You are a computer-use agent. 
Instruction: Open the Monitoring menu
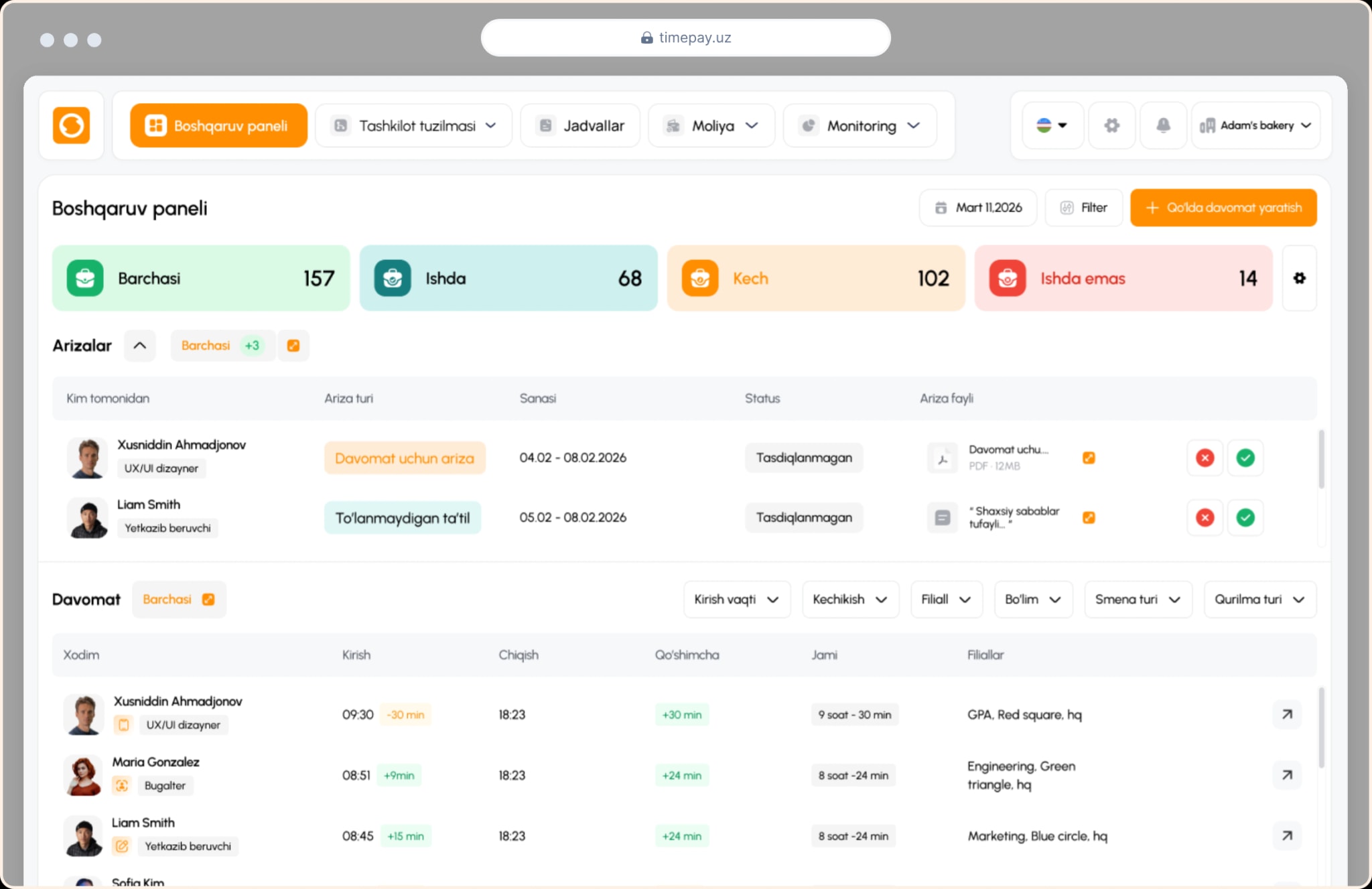click(x=860, y=125)
